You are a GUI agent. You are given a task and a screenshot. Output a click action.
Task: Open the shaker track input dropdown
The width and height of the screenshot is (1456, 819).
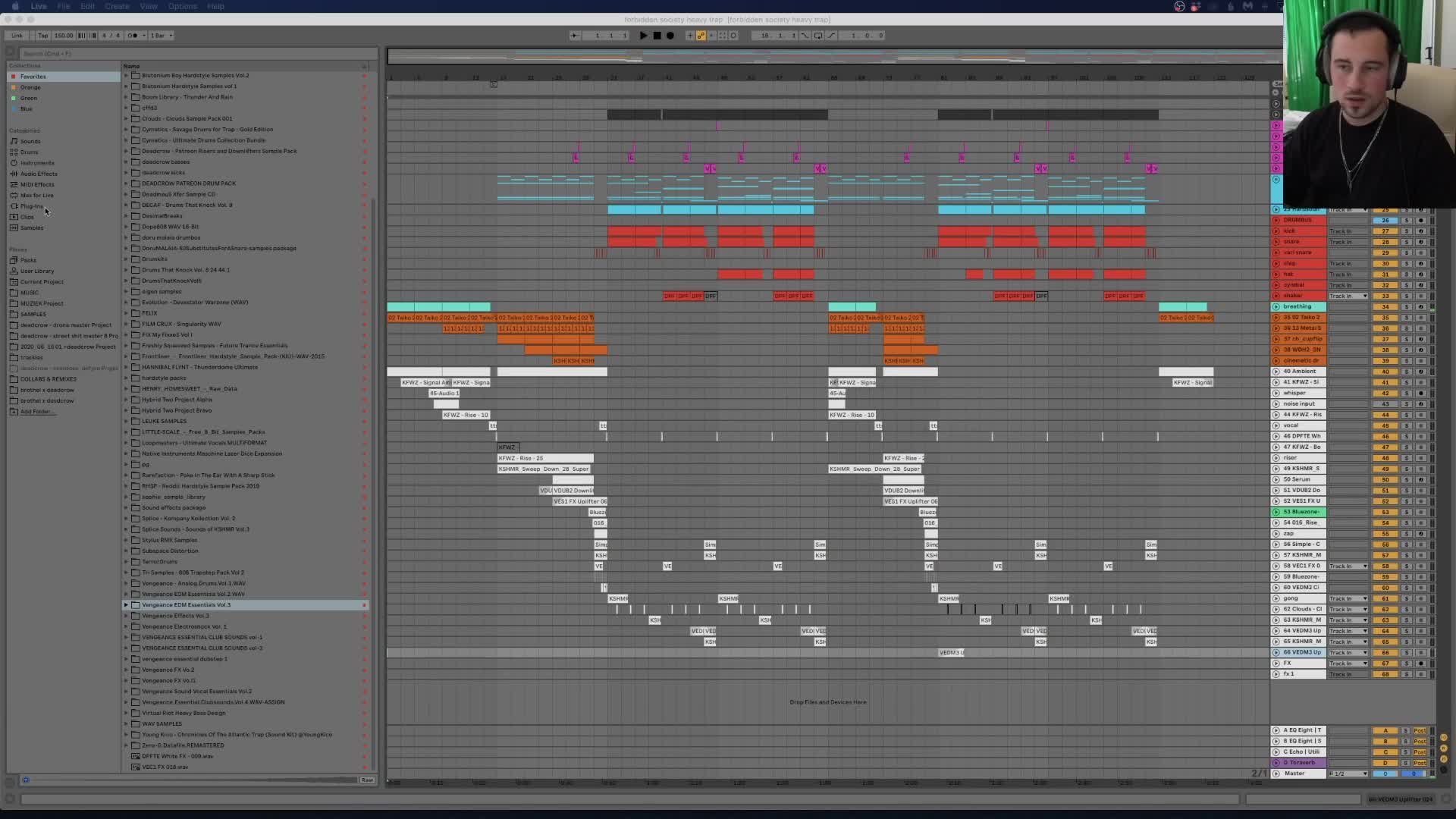click(1348, 296)
